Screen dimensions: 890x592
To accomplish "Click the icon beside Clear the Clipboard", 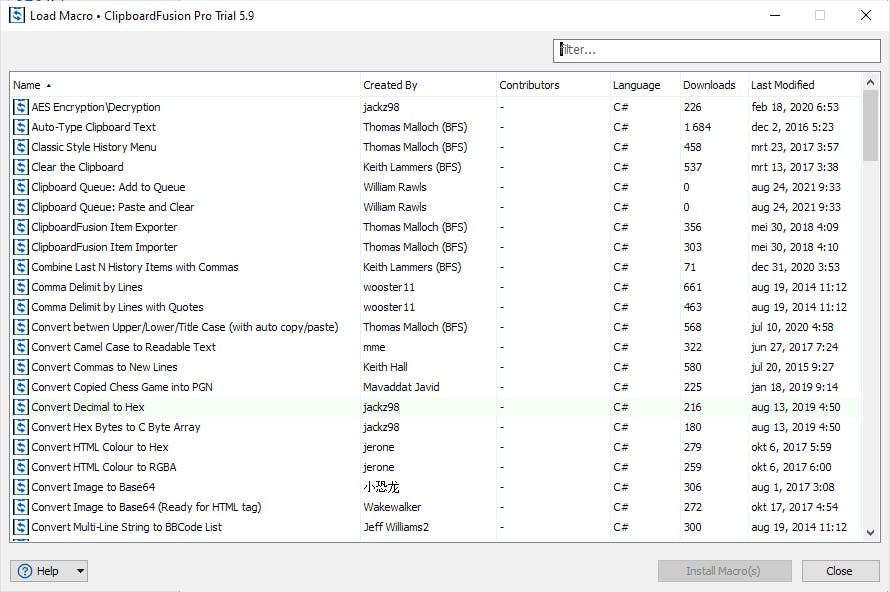I will (x=21, y=167).
